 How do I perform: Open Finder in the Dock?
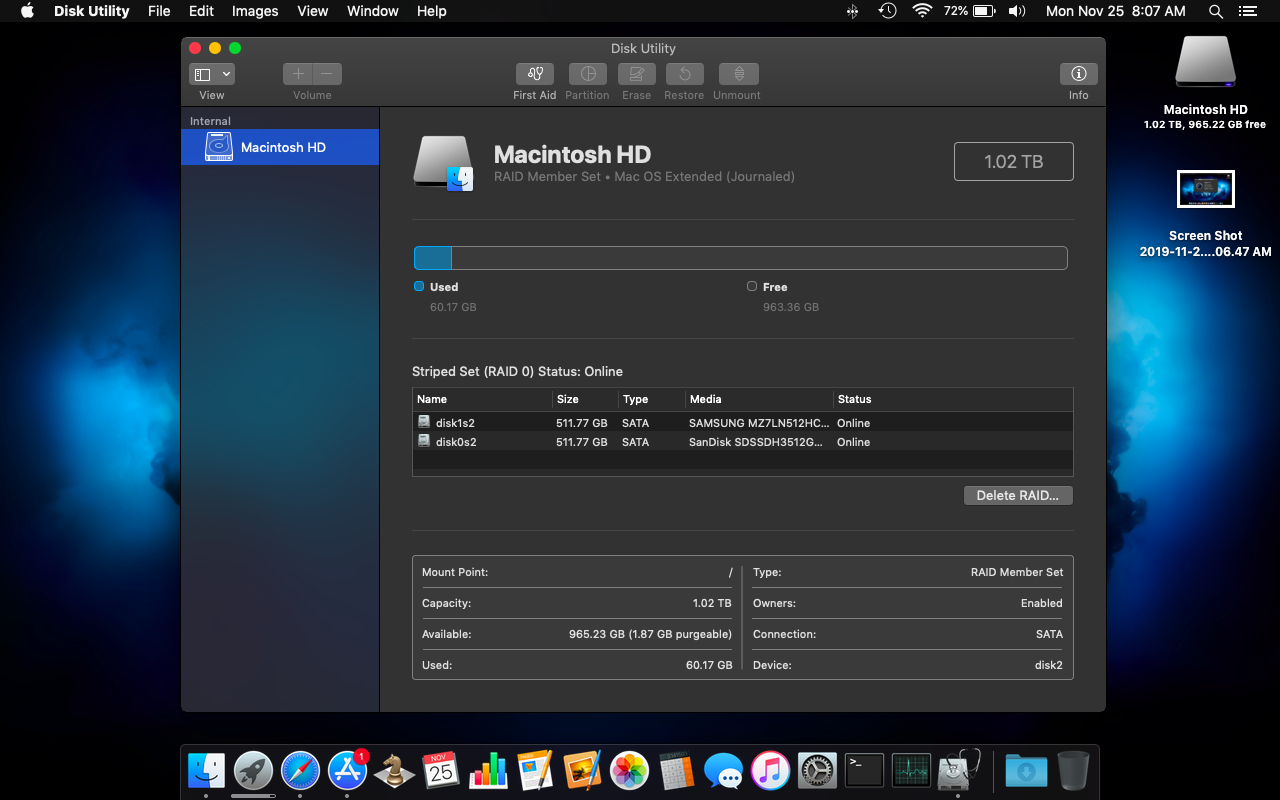coord(207,770)
